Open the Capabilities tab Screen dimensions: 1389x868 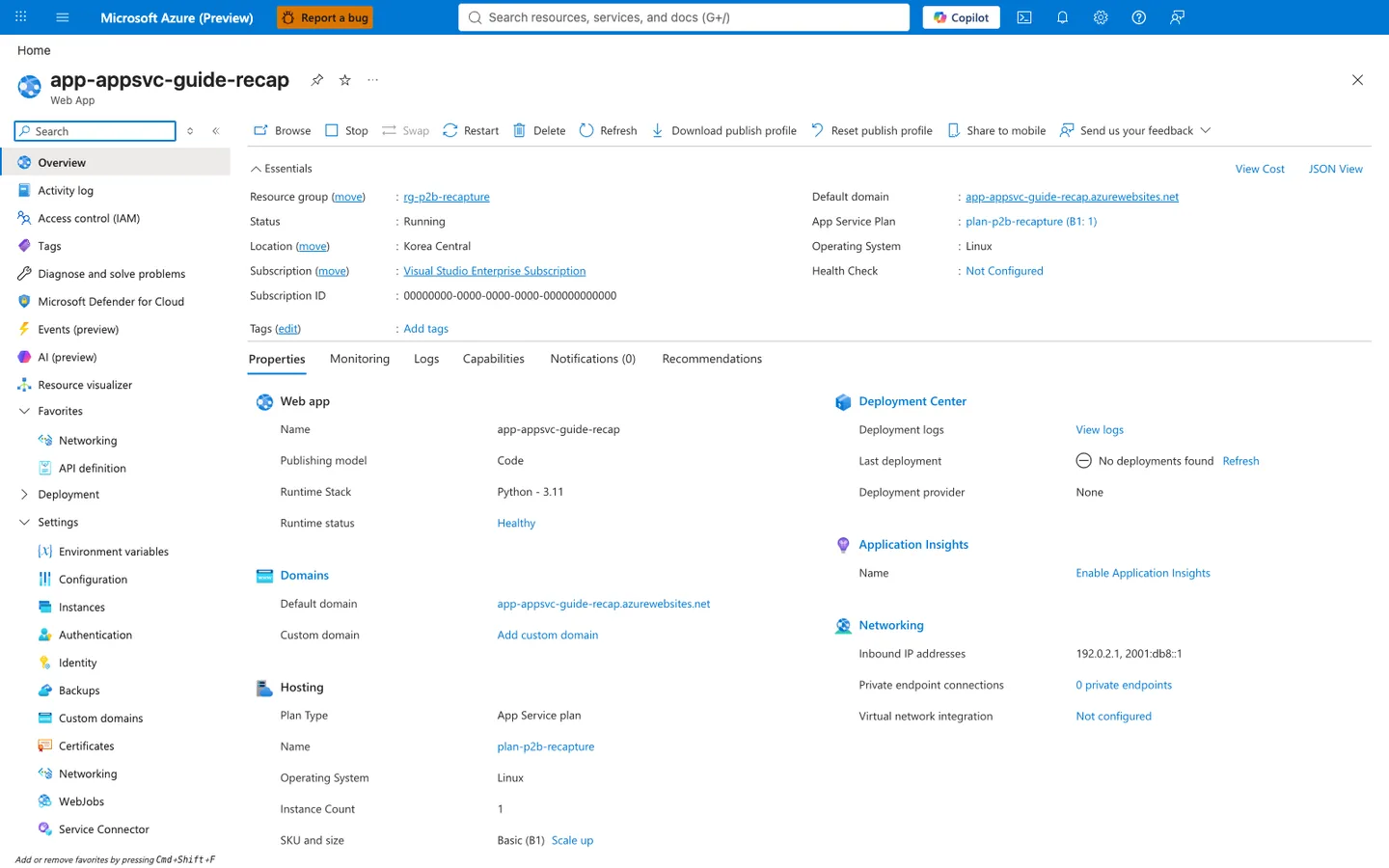click(494, 359)
